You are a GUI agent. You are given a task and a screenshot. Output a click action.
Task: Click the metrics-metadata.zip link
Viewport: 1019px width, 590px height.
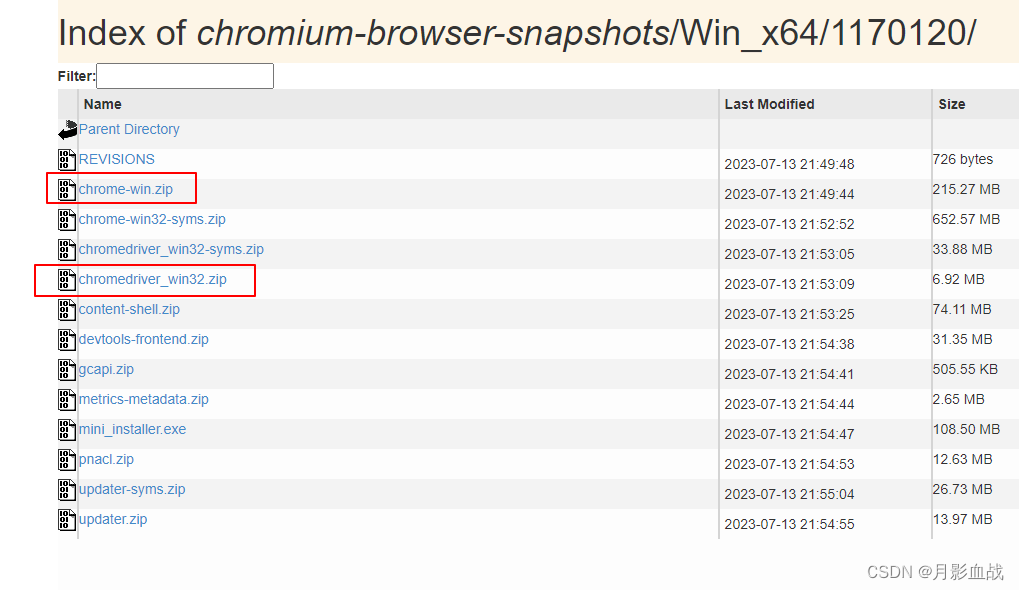pos(144,399)
